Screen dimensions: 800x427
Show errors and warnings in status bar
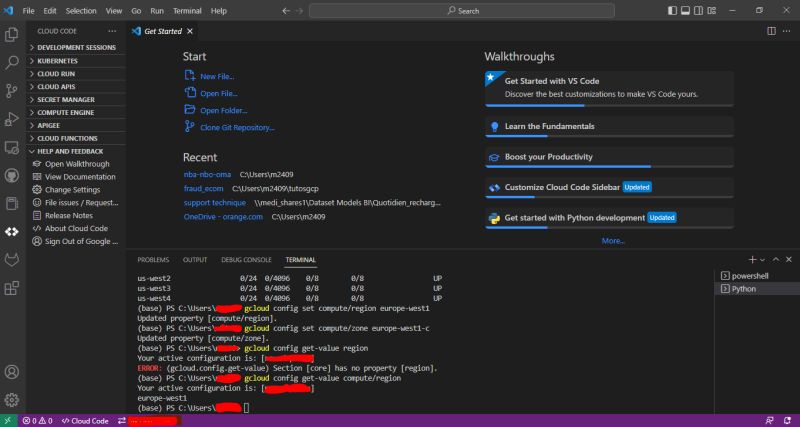pos(38,421)
